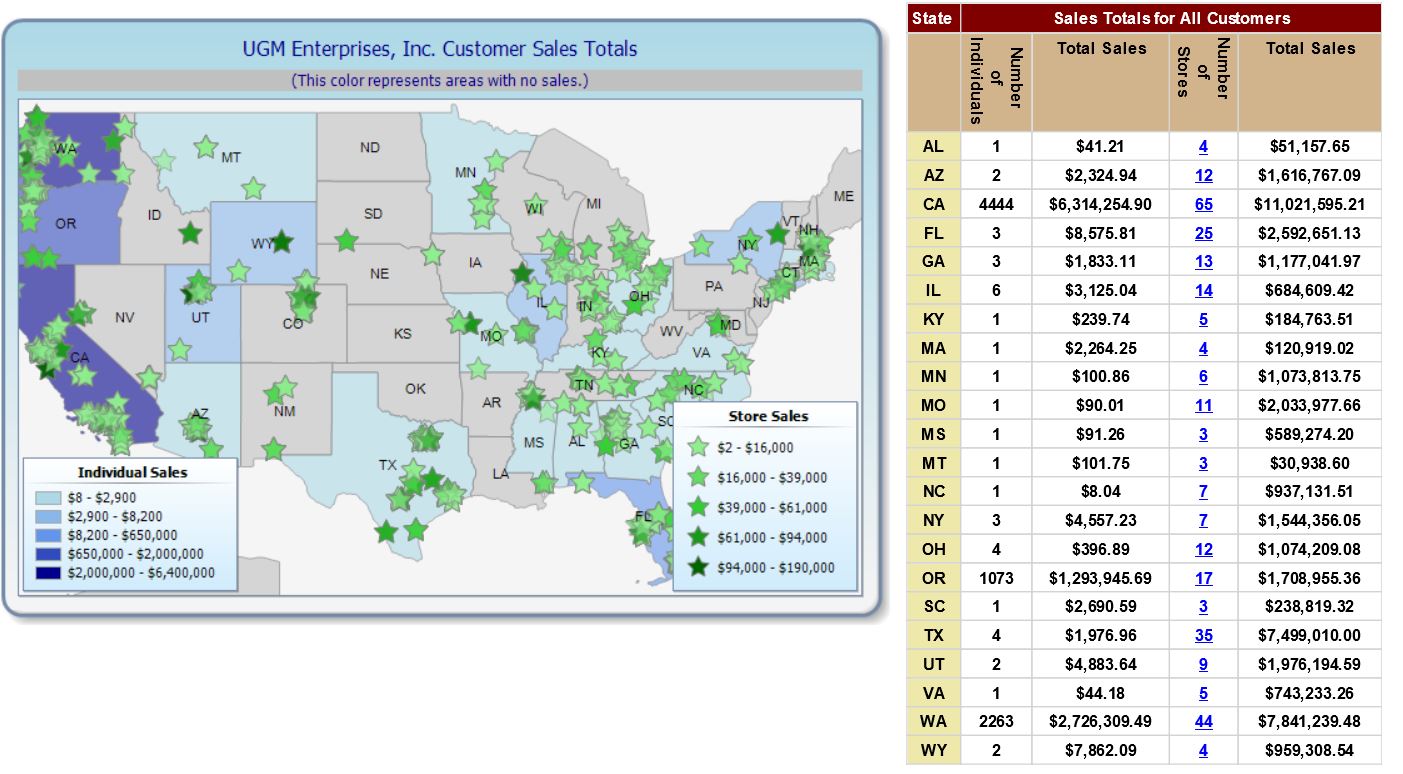1403x774 pixels.
Task: Click the $11,021,595.21 store sales cell
Action: pyautogui.click(x=1309, y=204)
